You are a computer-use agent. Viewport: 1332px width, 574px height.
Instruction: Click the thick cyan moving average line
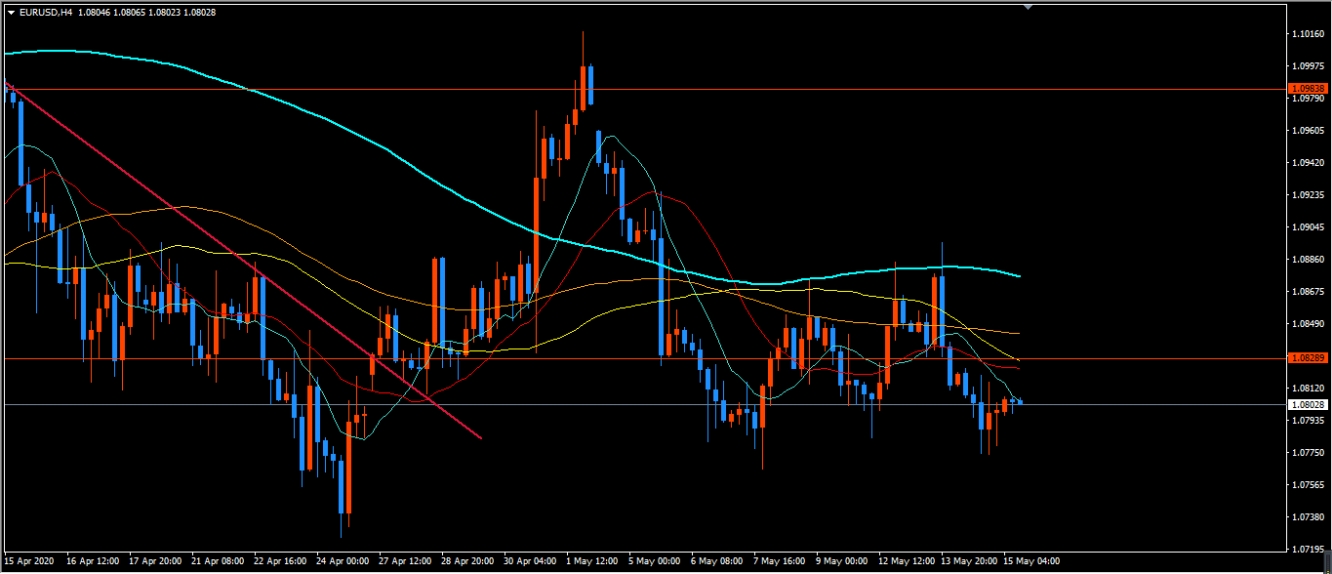[x=400, y=150]
